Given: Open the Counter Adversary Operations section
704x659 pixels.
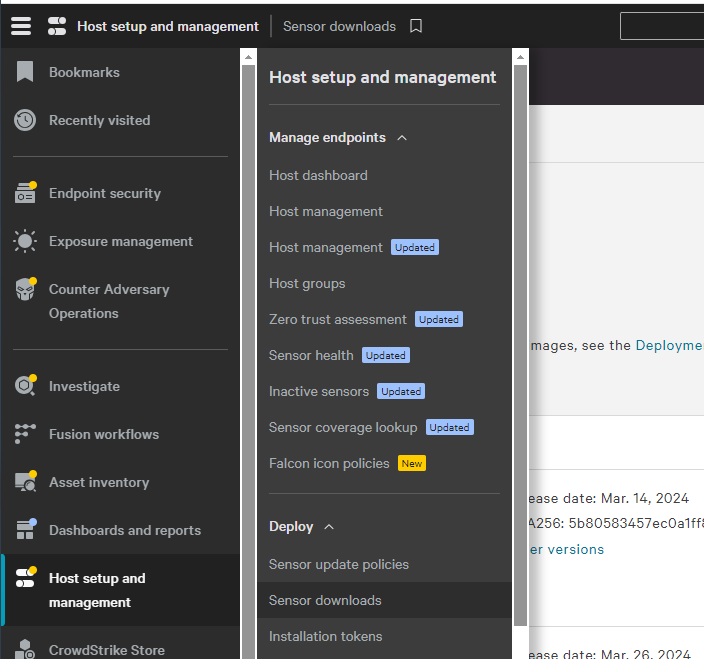Looking at the screenshot, I should click(x=109, y=301).
